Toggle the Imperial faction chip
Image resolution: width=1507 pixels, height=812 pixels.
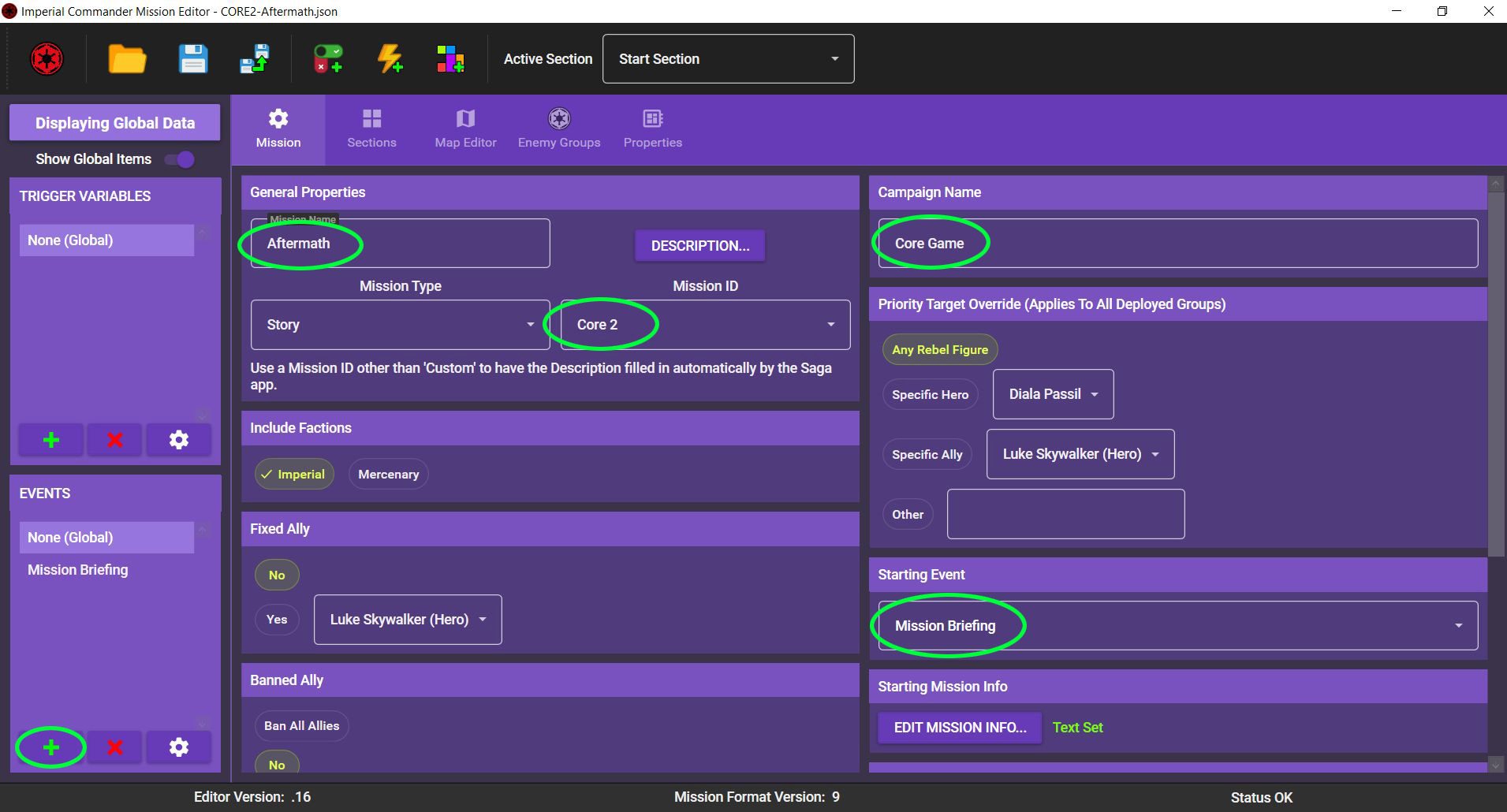tap(294, 475)
